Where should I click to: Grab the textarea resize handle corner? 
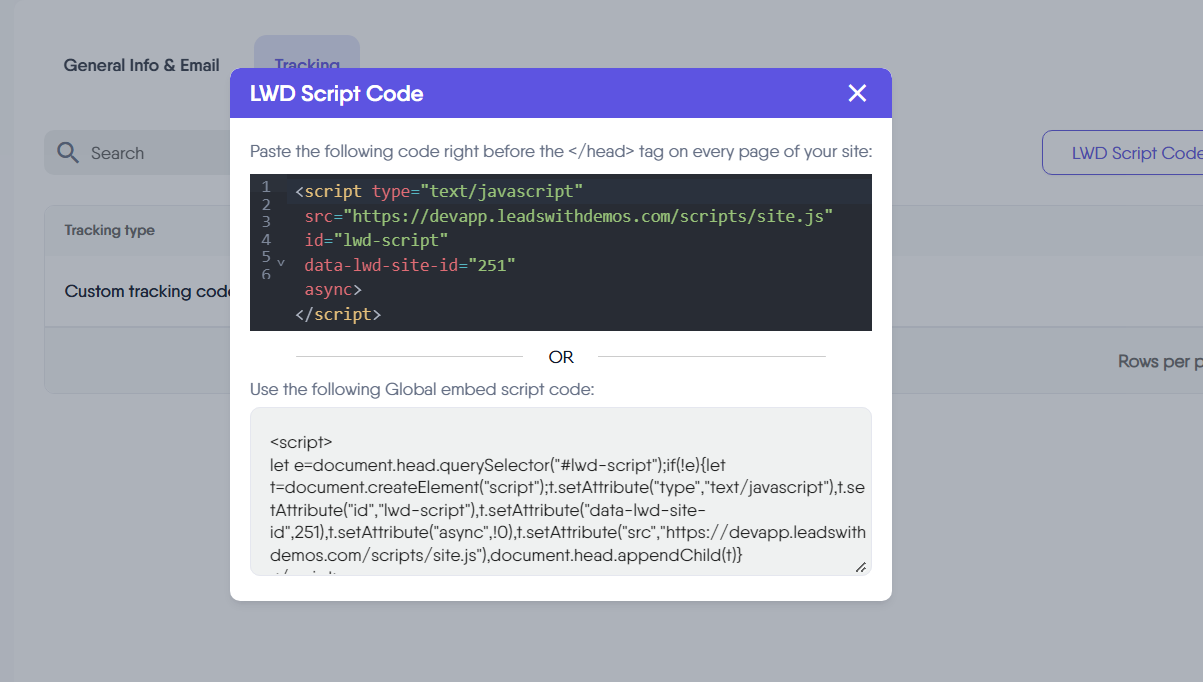point(860,567)
